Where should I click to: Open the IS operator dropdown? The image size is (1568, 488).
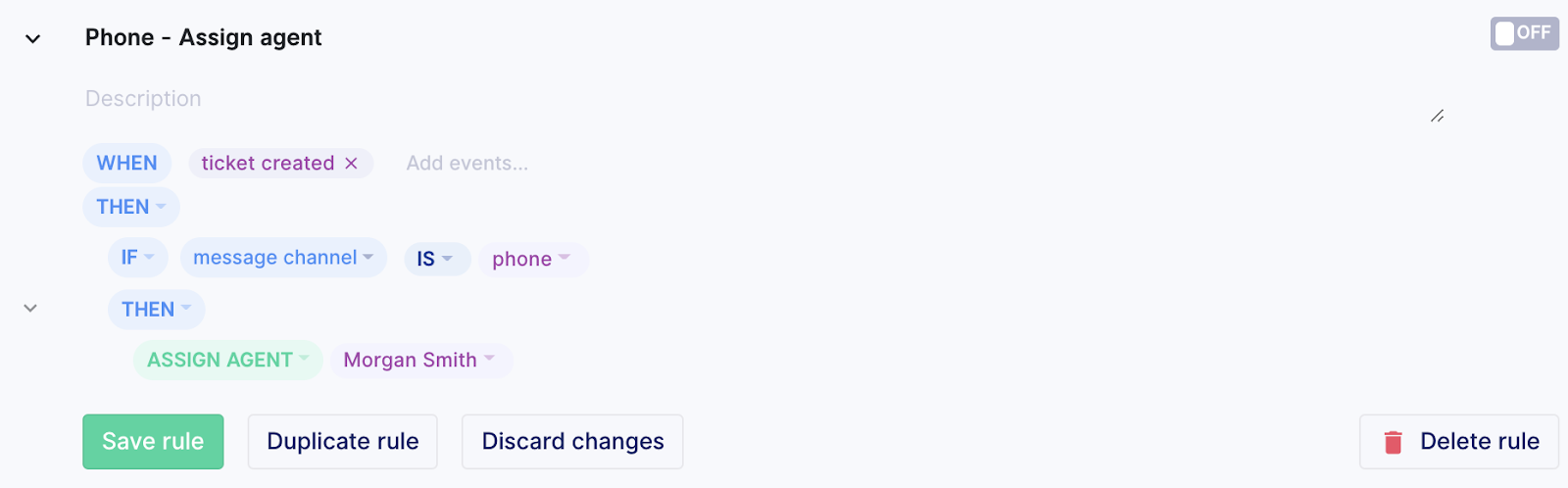click(437, 259)
